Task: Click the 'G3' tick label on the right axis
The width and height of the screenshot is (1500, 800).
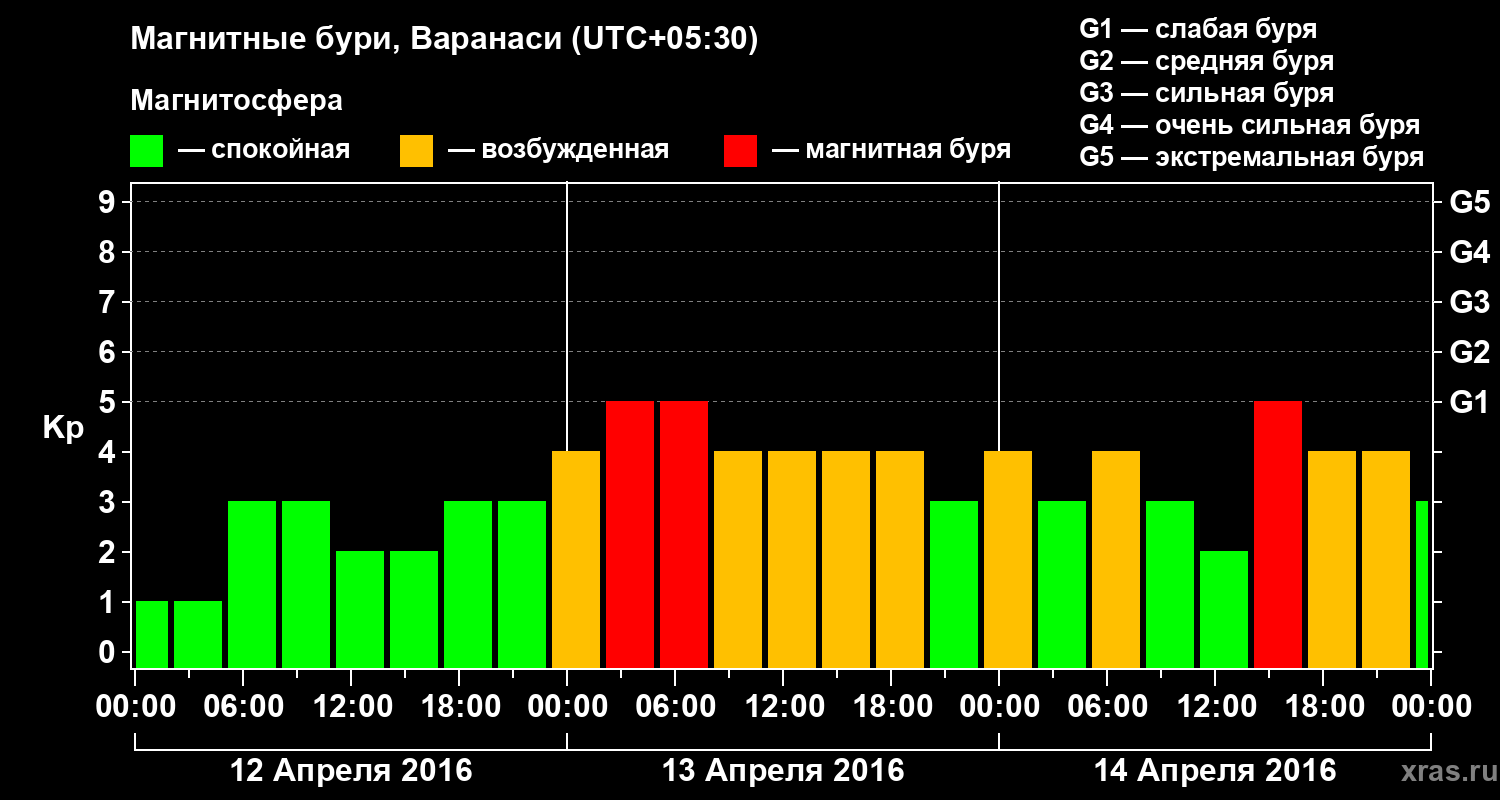Action: [x=1470, y=302]
